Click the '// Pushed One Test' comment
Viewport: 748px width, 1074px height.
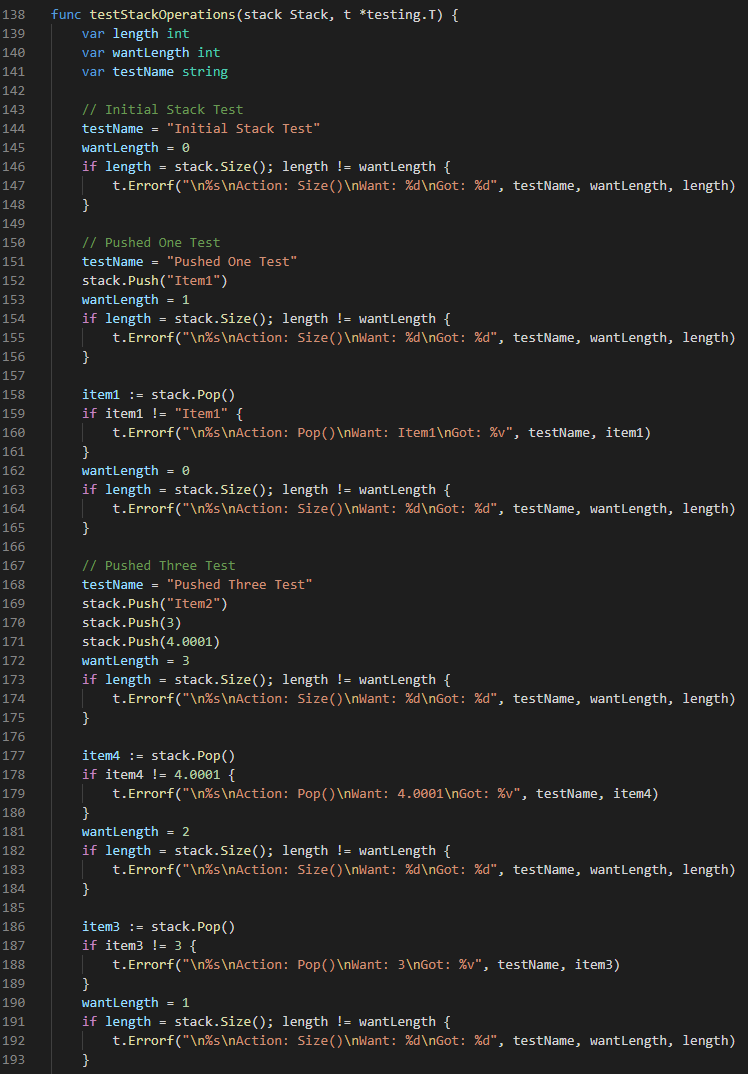pyautogui.click(x=151, y=242)
